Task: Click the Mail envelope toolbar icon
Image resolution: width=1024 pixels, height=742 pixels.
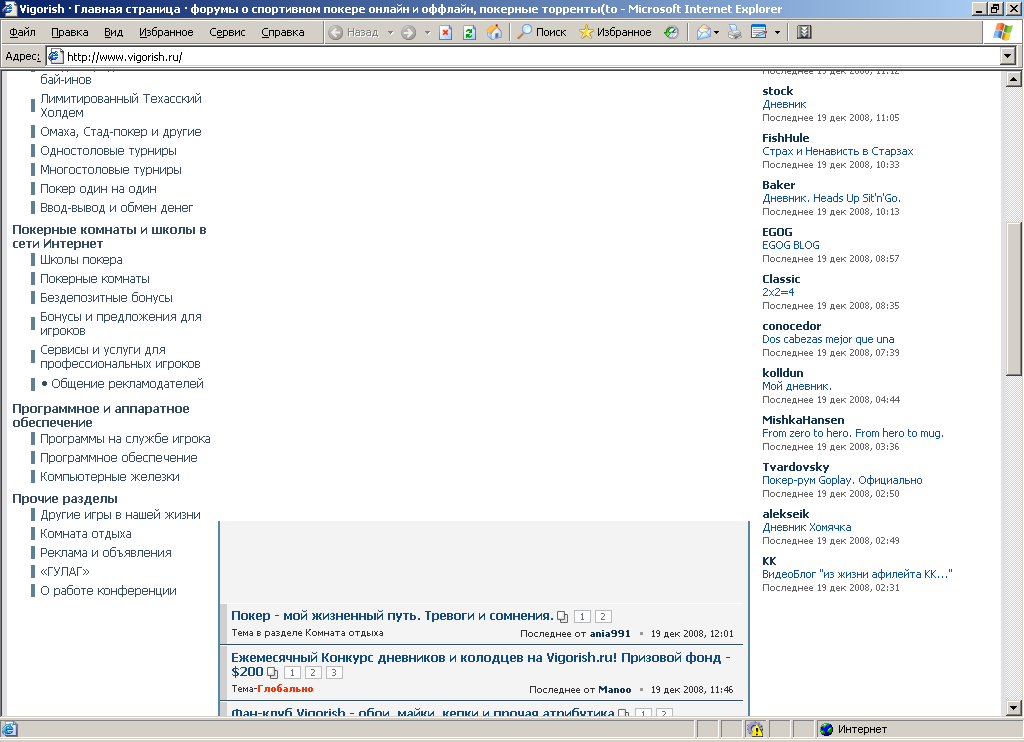Action: pos(703,32)
